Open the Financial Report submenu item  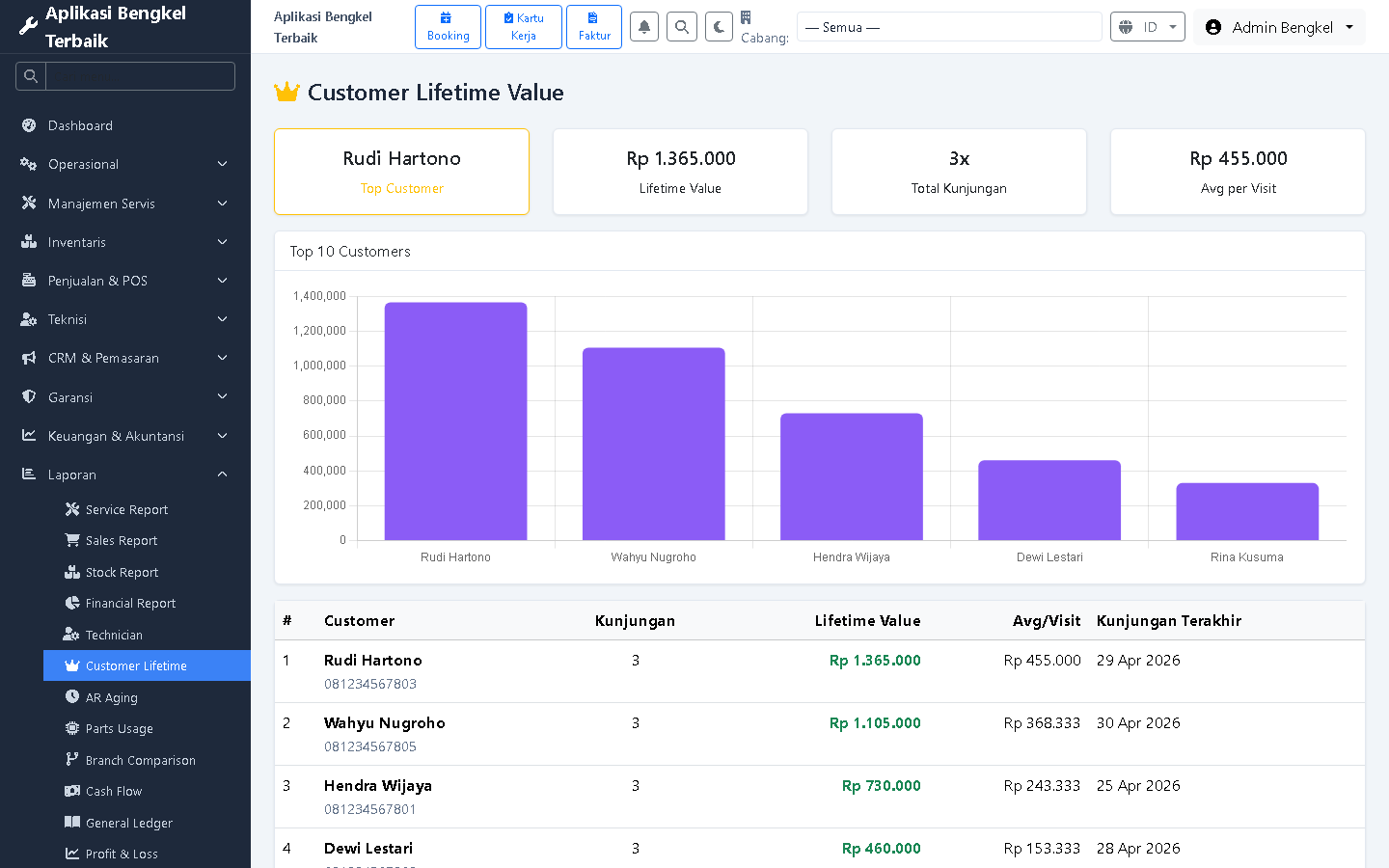[x=147, y=604]
